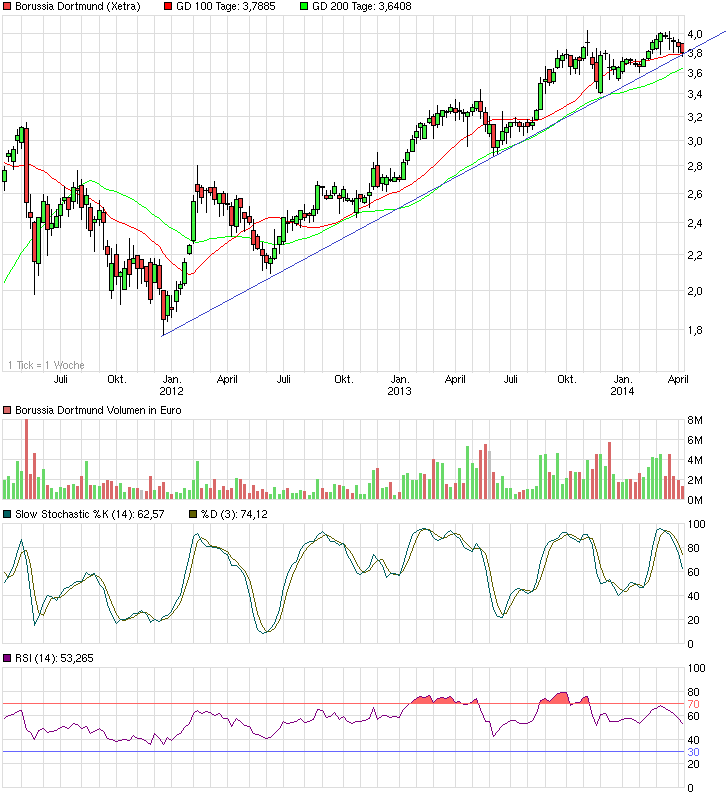Click the red Borussia Dortmund (Xetra) legend swatch
This screenshot has width=726, height=796.
(x=7, y=7)
